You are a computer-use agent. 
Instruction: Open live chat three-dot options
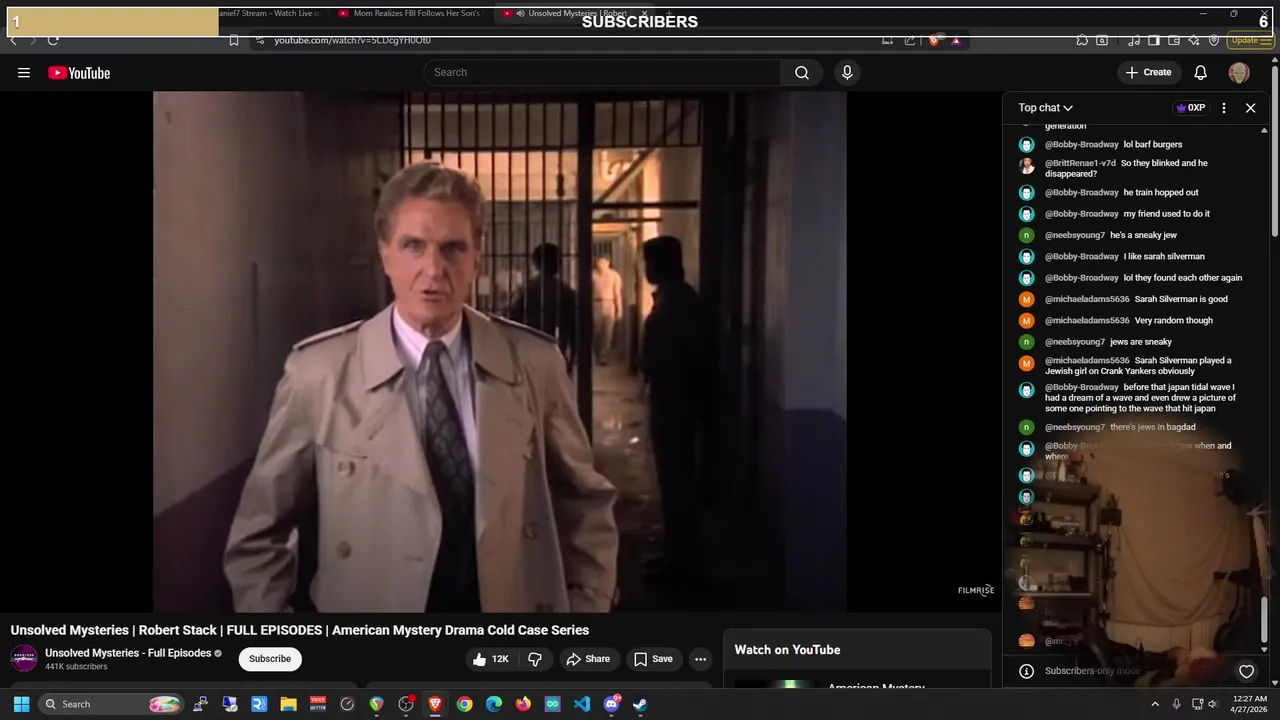[1224, 108]
